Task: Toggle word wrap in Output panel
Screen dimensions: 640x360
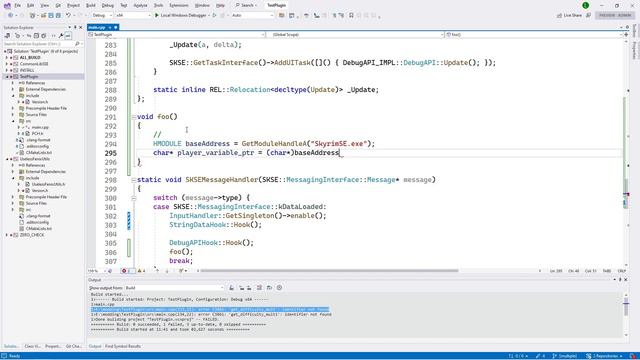Action: (x=269, y=288)
